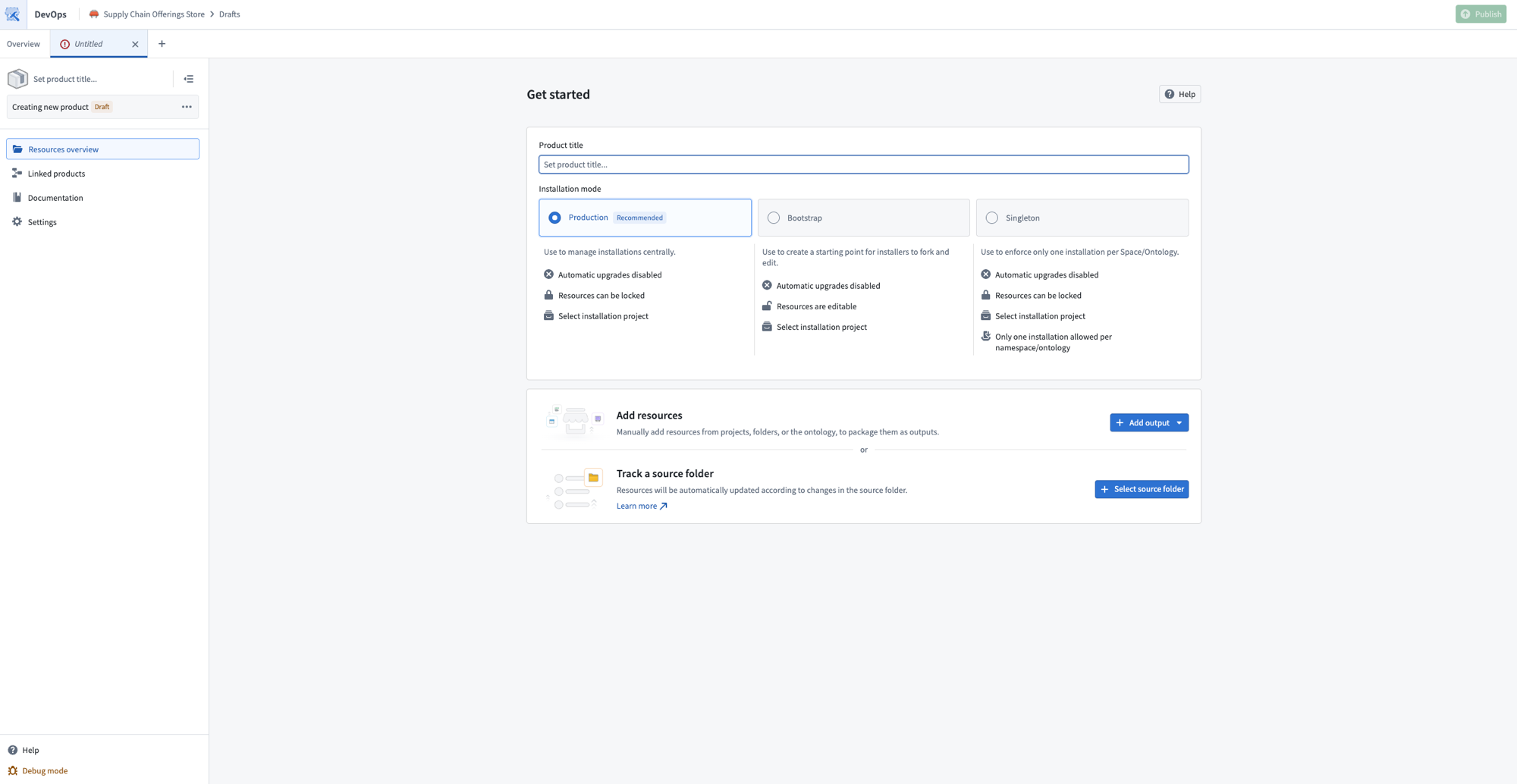Add a new tab with plus icon
Viewport: 1517px width, 784px height.
(x=162, y=44)
